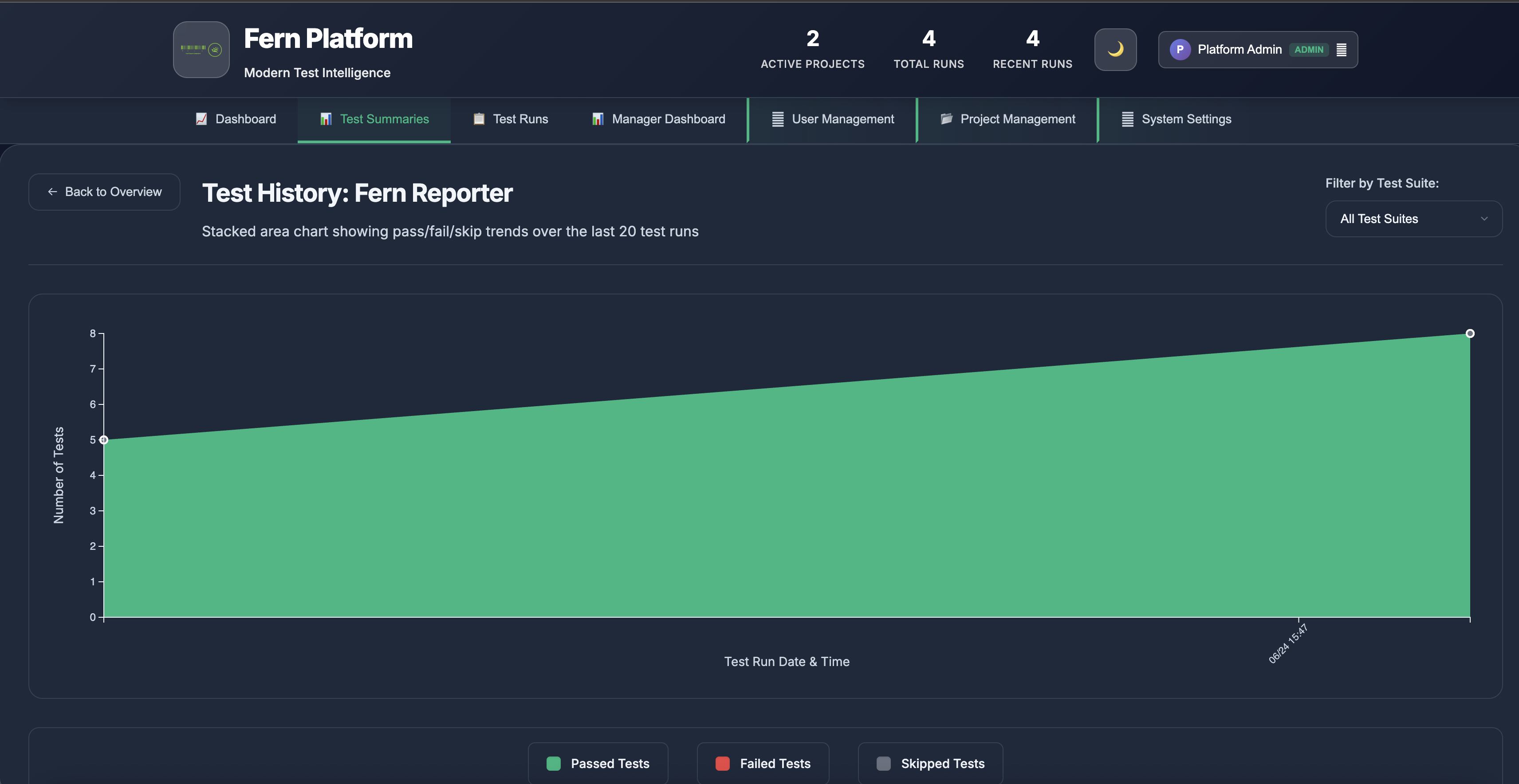Viewport: 1519px width, 784px height.
Task: Click the moon dark-mode icon
Action: (1115, 50)
